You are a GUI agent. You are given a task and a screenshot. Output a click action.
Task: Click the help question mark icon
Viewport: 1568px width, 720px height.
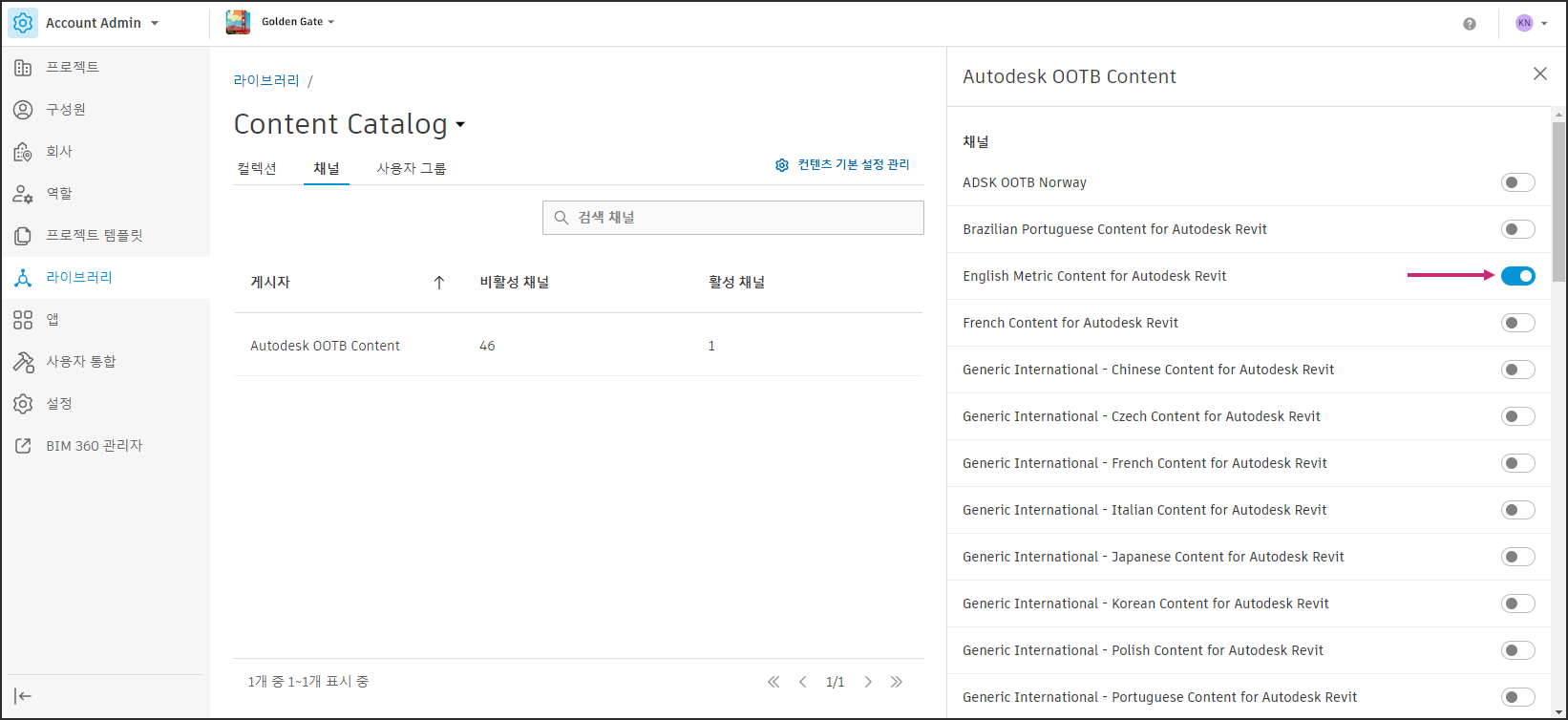pyautogui.click(x=1469, y=24)
